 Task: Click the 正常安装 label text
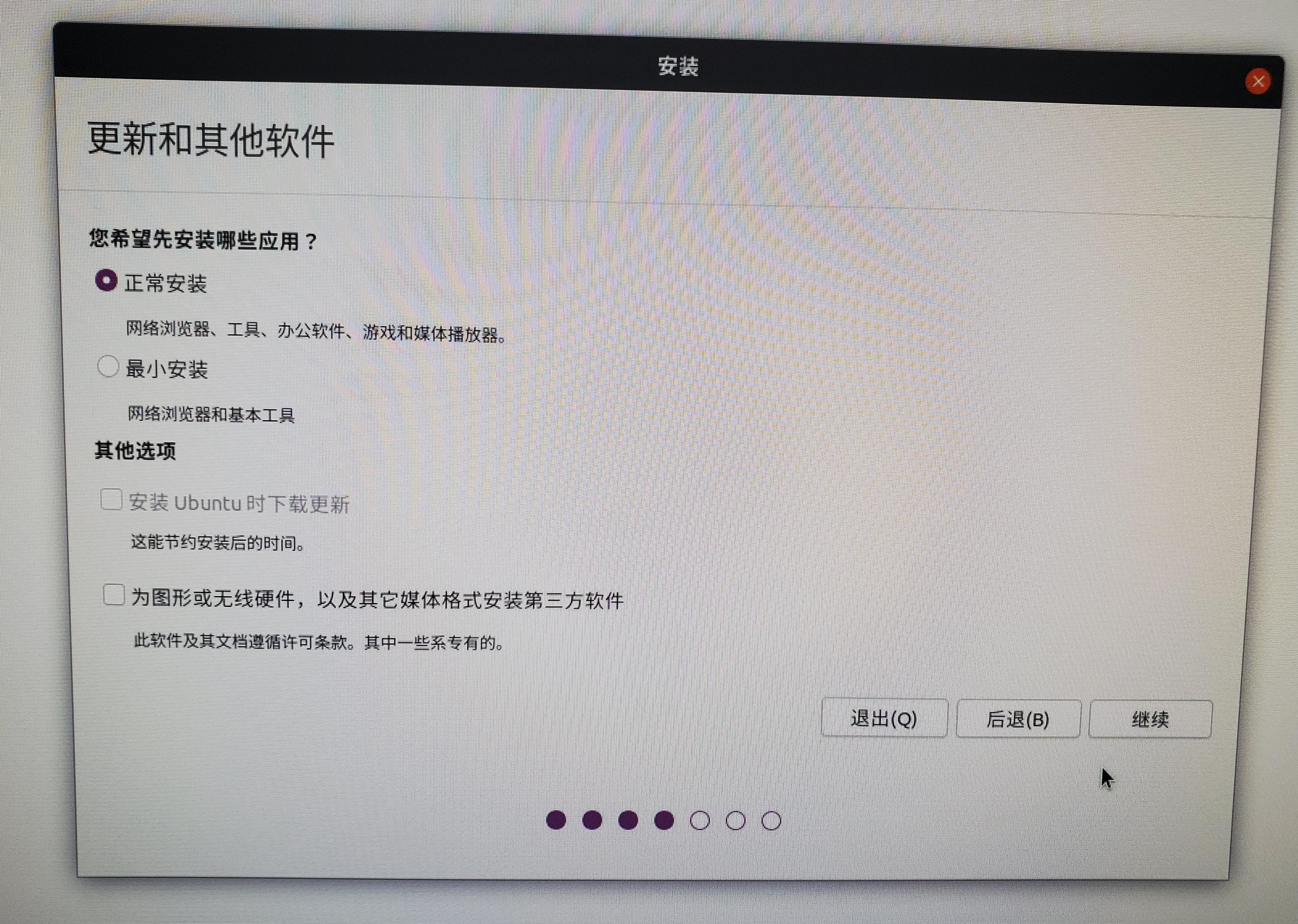click(x=166, y=283)
